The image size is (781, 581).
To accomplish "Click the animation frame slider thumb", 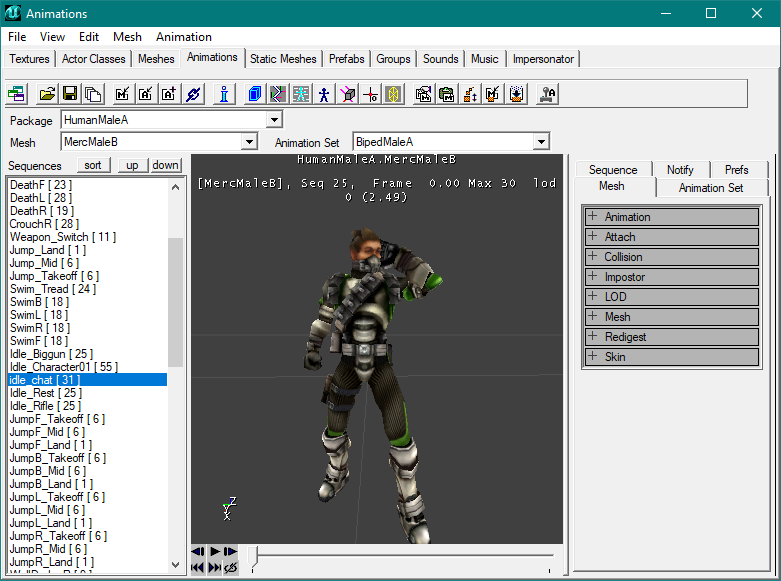I will click(x=253, y=557).
